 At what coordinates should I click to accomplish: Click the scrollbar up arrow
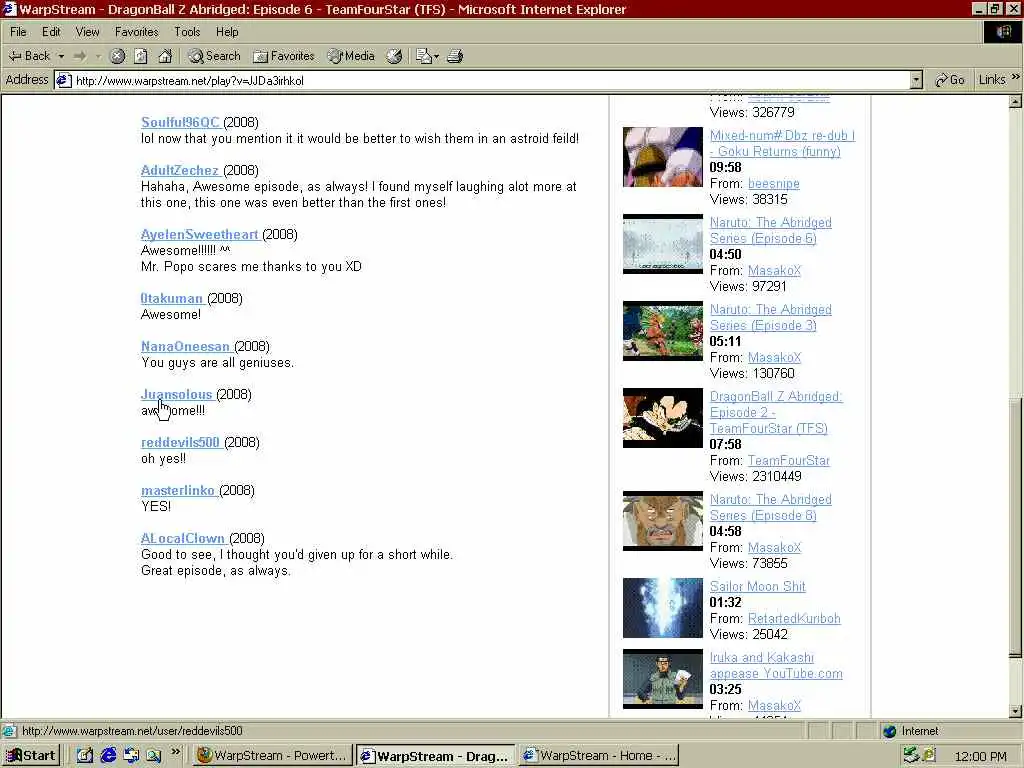[x=1015, y=101]
